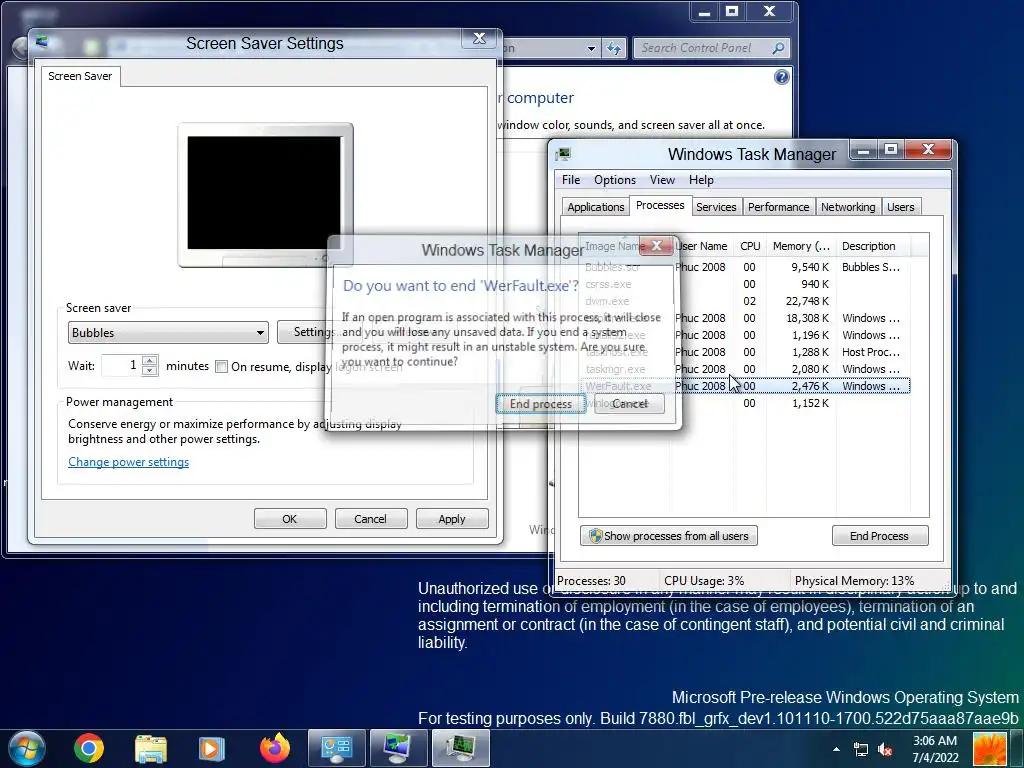Screen dimensions: 1024x768
Task: Click the refresh icon beside Control Panel address bar
Action: [x=613, y=48]
